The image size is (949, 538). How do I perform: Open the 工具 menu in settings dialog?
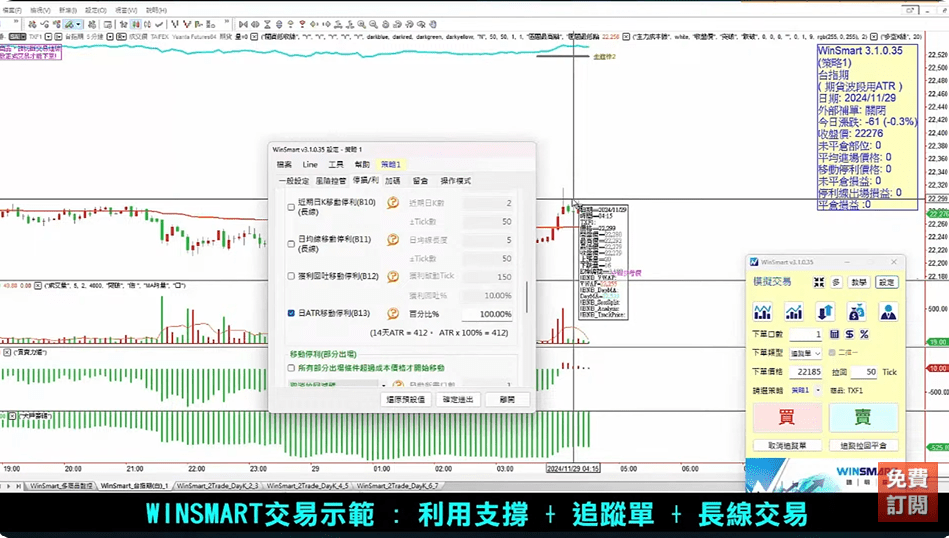(x=336, y=165)
